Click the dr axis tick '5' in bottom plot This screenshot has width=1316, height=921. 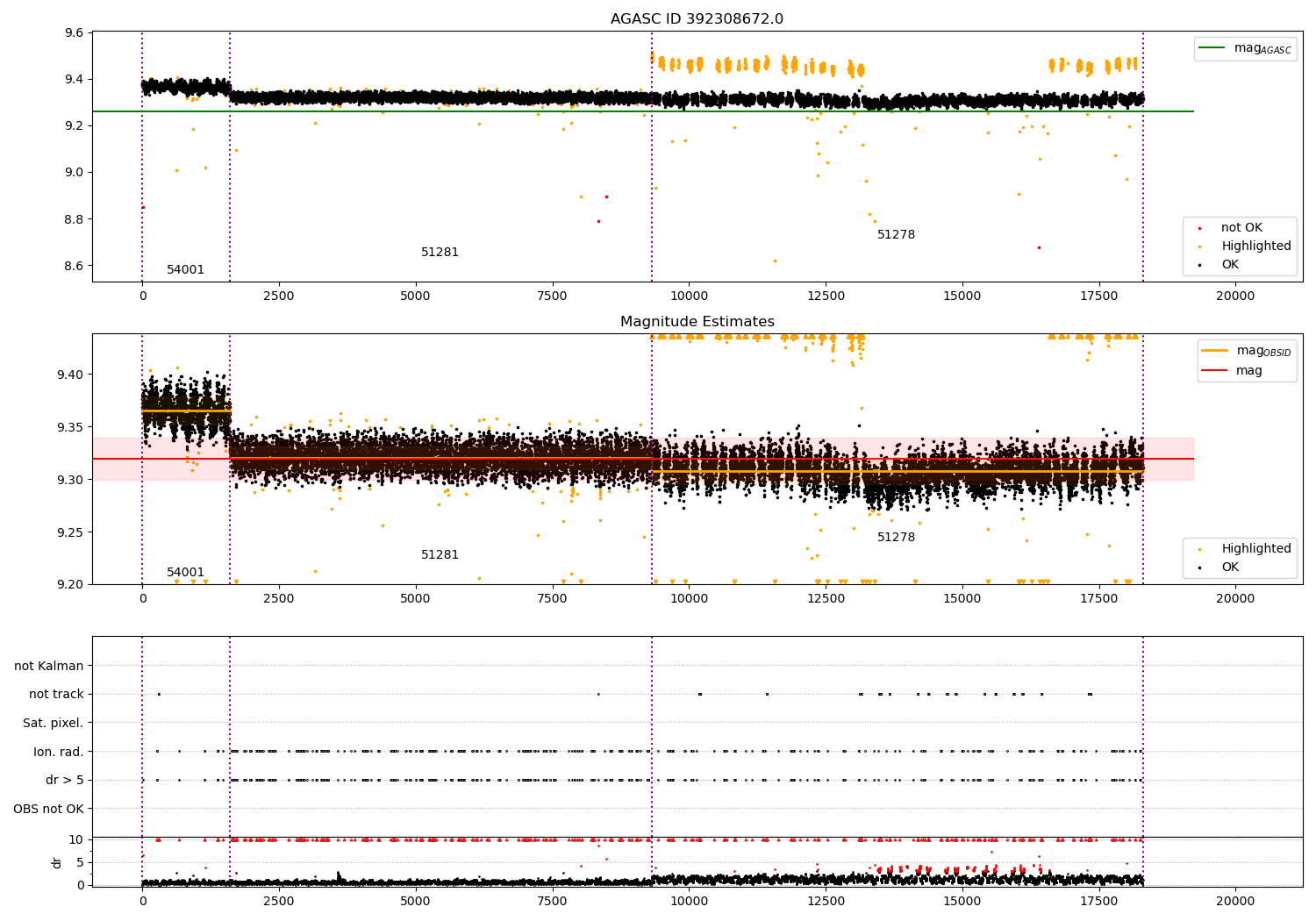(x=80, y=863)
